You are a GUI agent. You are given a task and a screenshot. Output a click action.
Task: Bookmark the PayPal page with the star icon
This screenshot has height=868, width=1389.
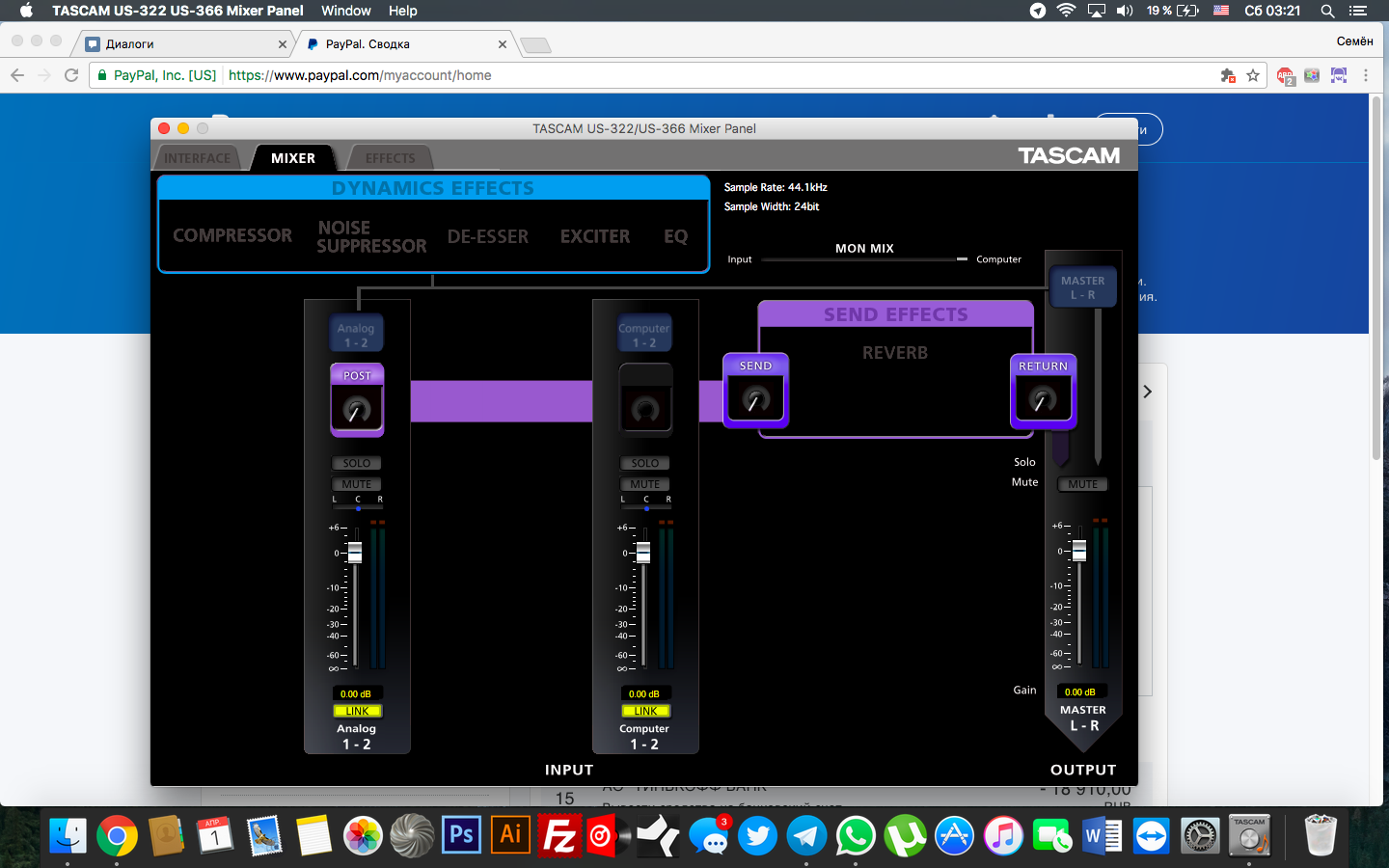[1253, 75]
